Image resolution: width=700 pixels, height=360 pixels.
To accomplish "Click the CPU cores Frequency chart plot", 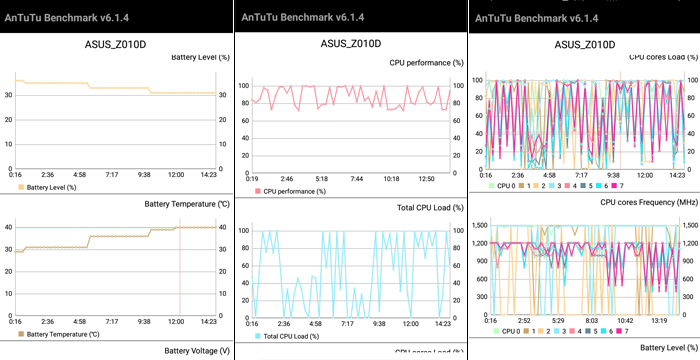I will click(584, 267).
